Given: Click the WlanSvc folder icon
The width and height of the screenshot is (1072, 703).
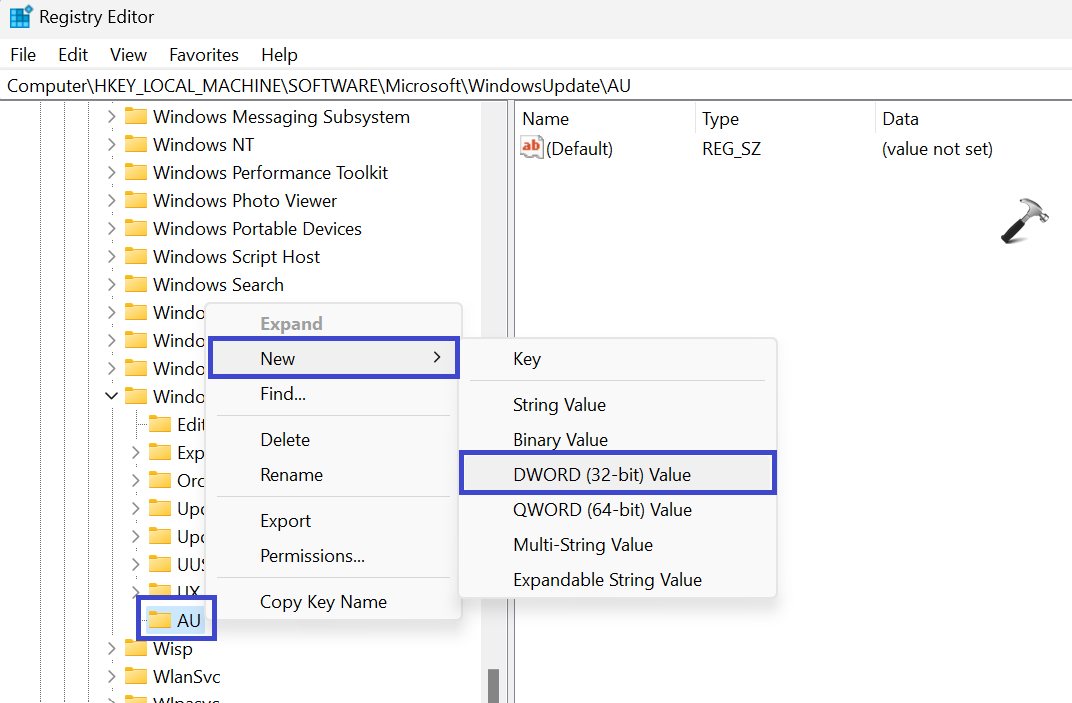Looking at the screenshot, I should 136,677.
